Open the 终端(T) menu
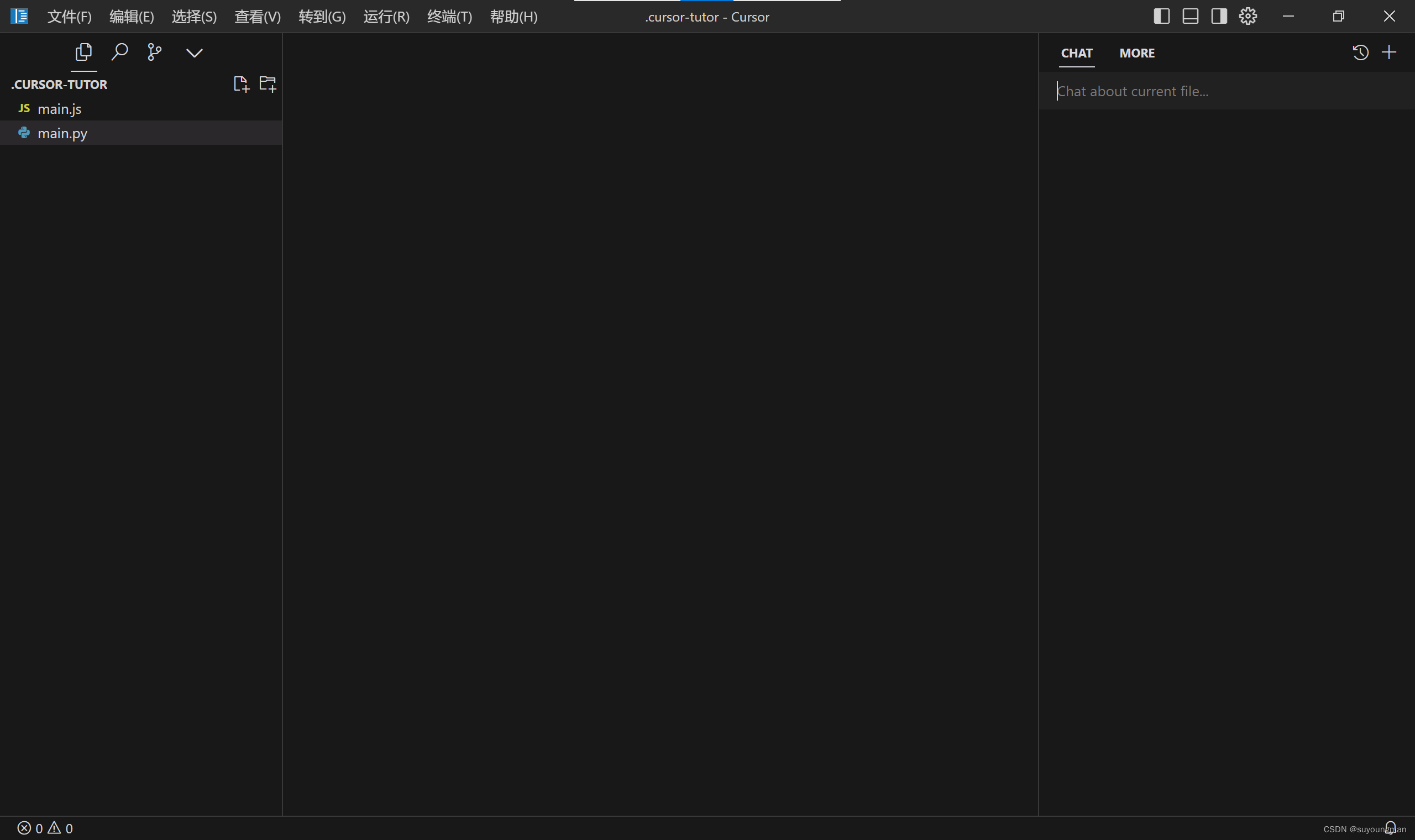 pyautogui.click(x=449, y=17)
